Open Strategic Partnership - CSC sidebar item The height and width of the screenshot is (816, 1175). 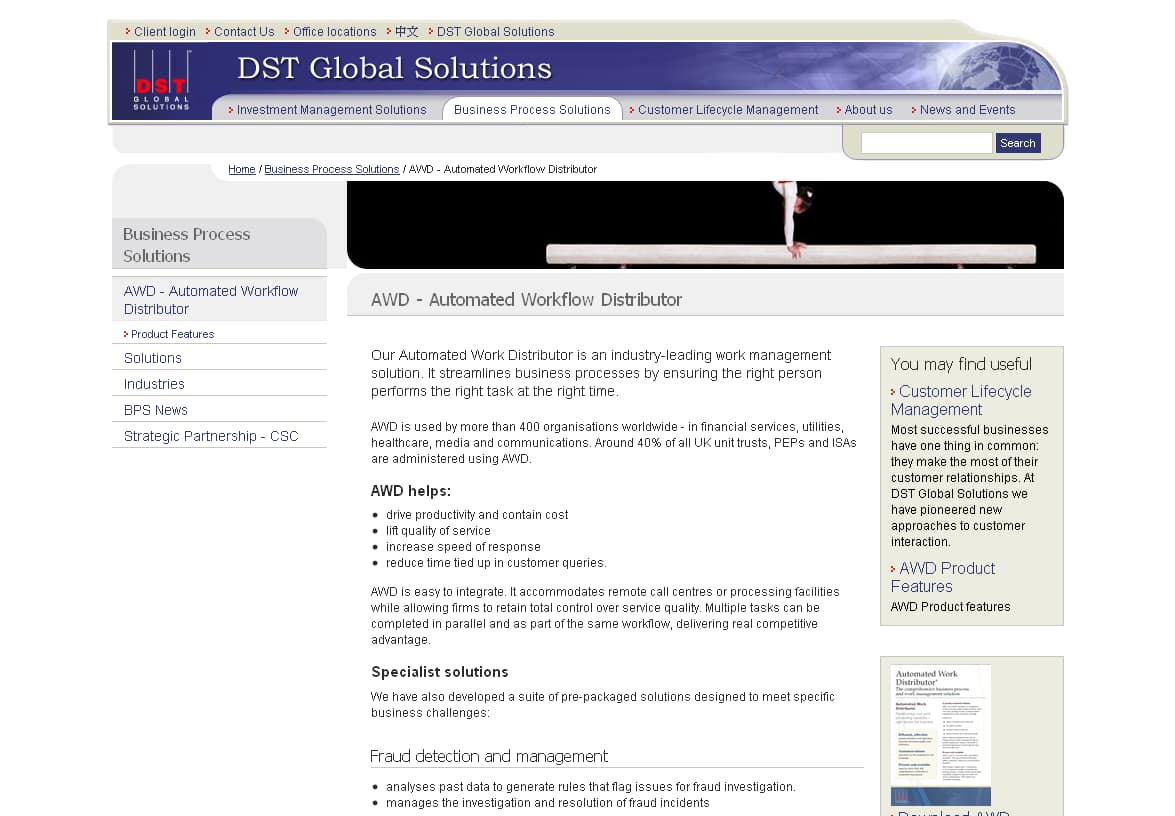coord(211,436)
